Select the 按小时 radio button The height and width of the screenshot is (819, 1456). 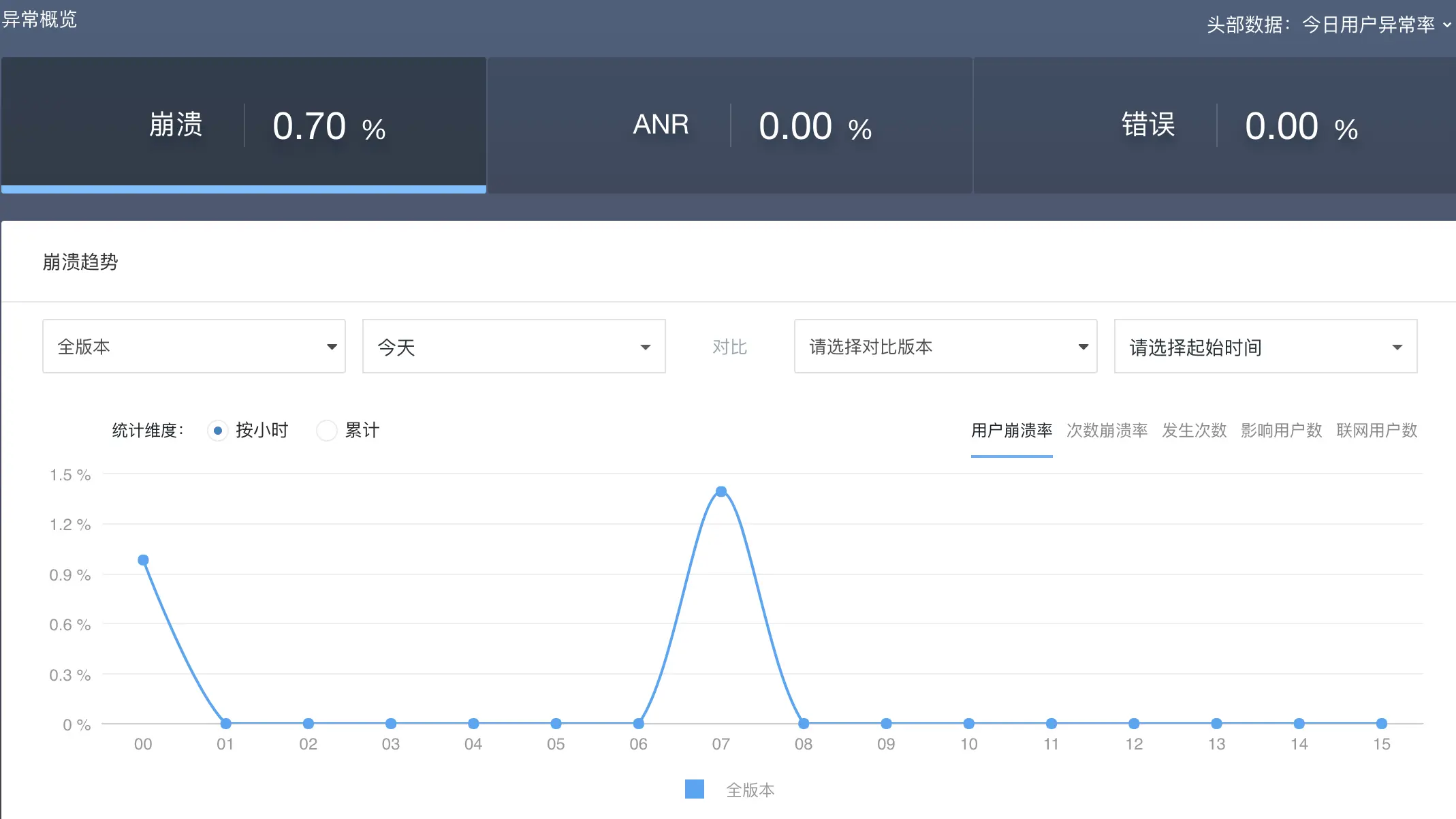click(x=218, y=431)
